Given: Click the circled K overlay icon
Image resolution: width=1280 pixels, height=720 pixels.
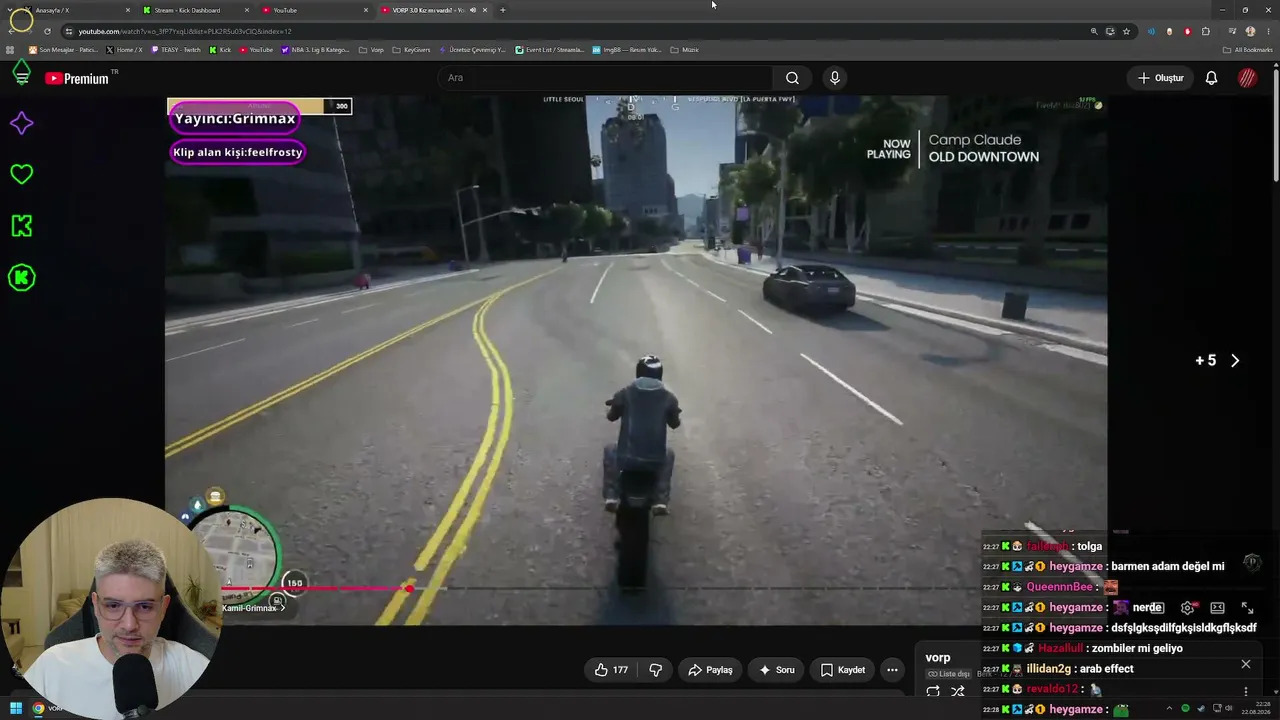Looking at the screenshot, I should tap(21, 278).
